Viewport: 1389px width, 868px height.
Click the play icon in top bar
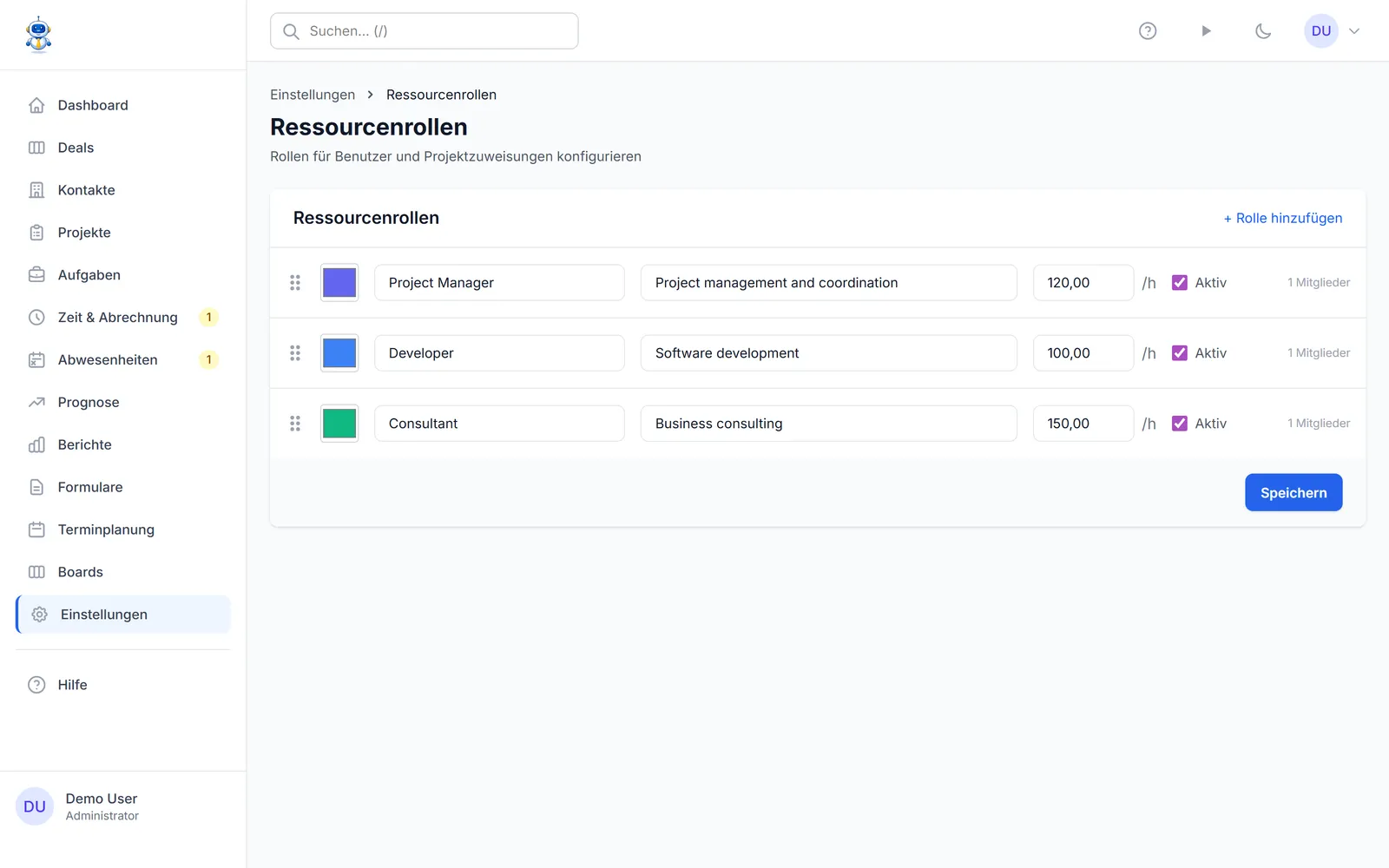click(x=1206, y=31)
